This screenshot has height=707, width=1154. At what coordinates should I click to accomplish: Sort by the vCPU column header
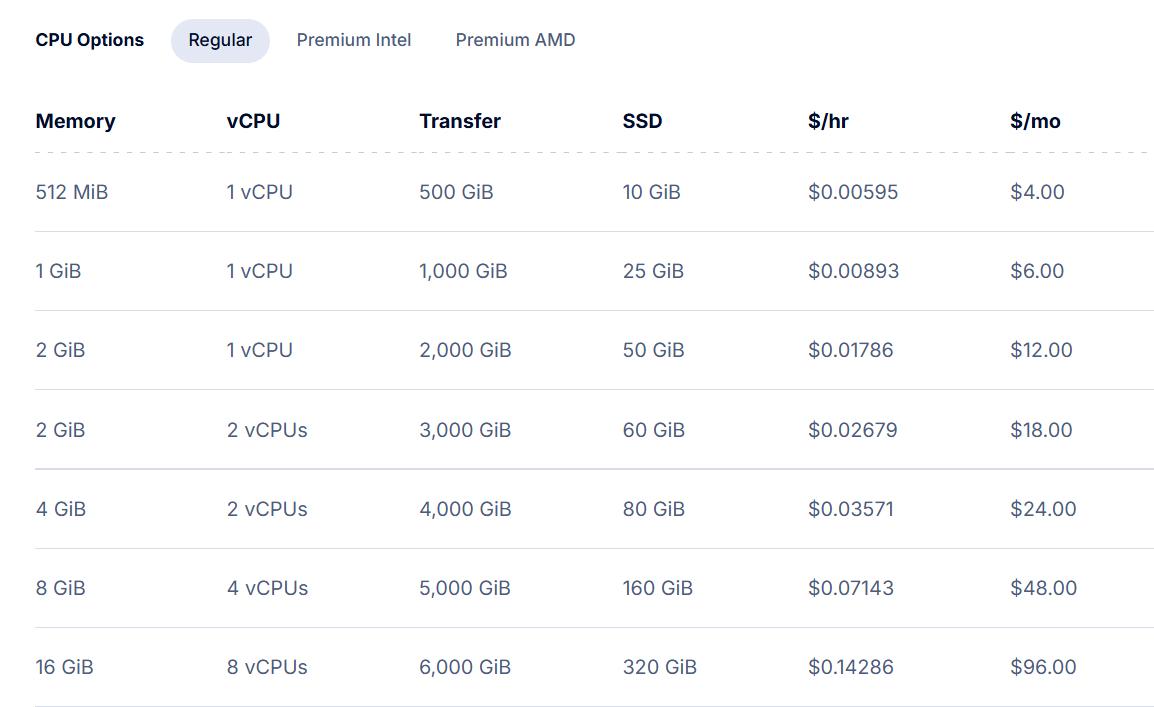[252, 121]
